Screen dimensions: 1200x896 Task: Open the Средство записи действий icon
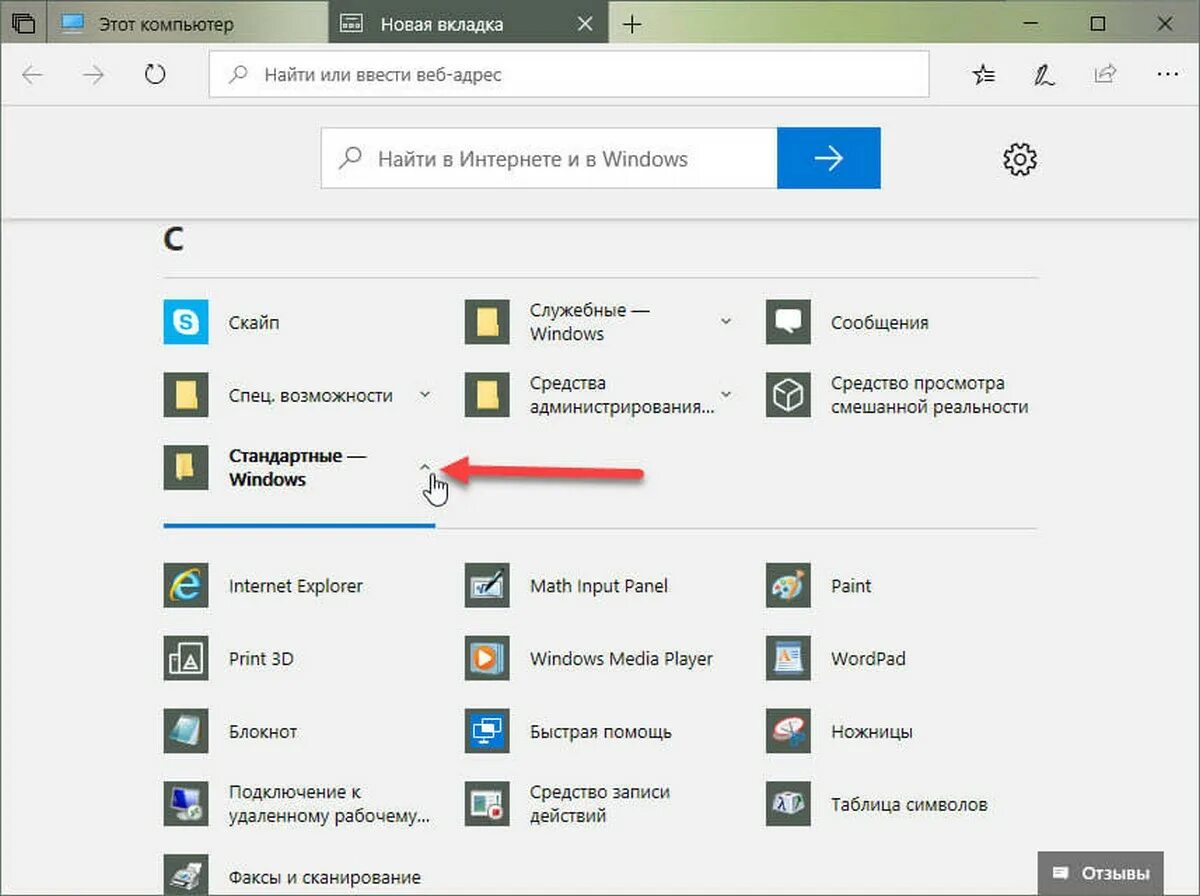tap(488, 804)
